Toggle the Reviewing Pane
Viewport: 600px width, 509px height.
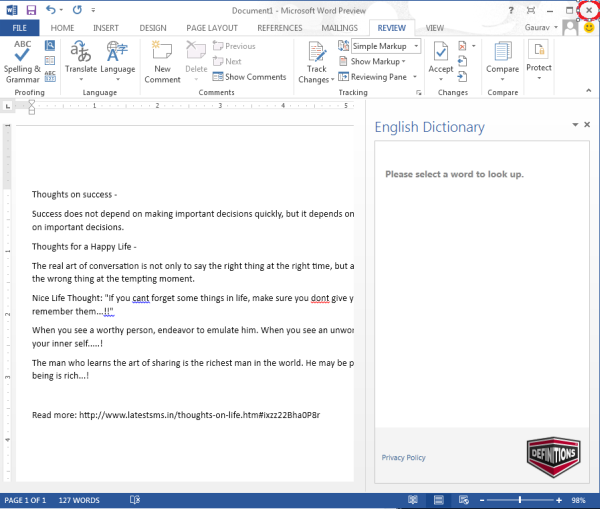click(x=373, y=77)
